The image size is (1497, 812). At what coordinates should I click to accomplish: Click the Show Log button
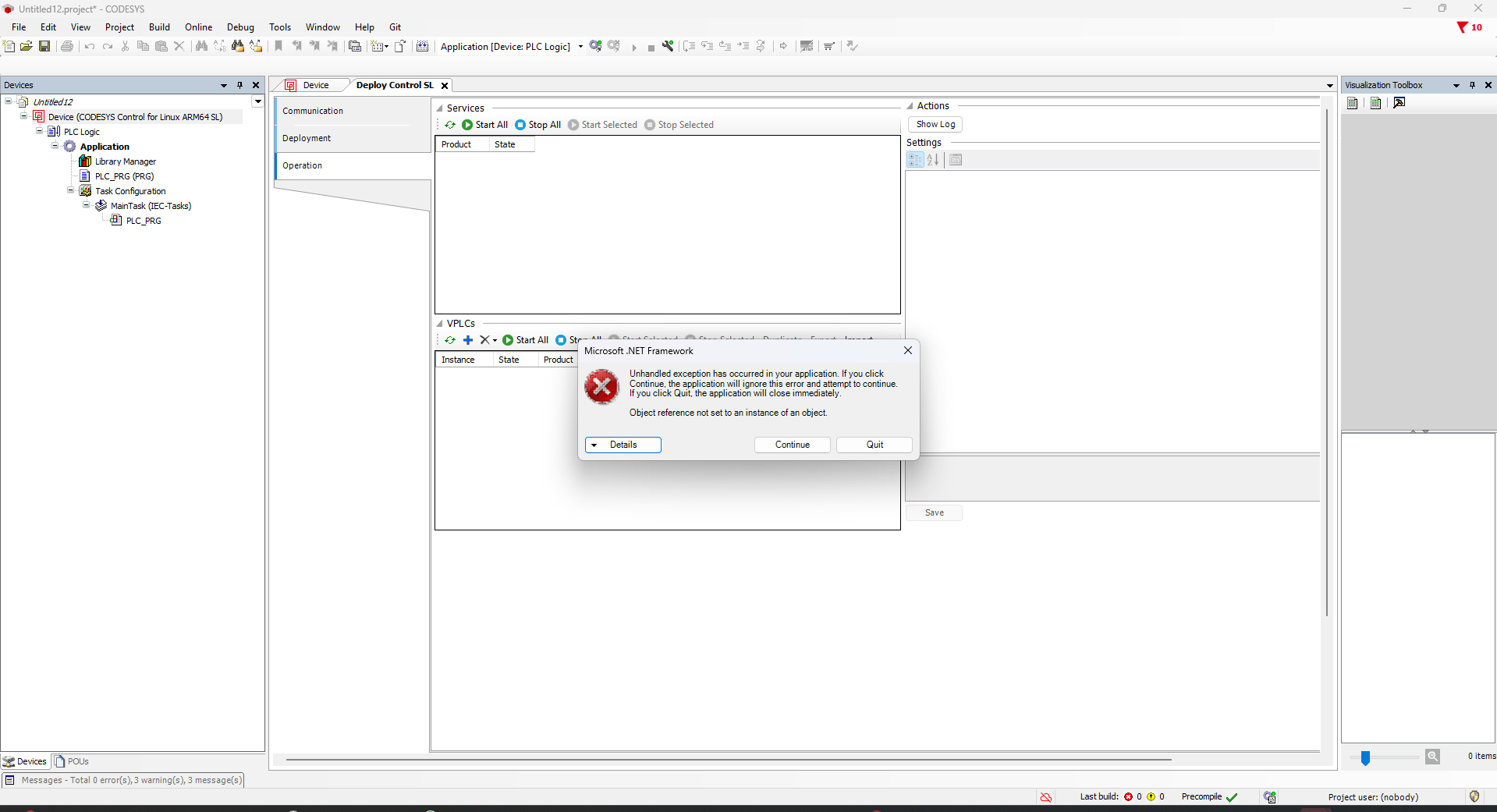coord(935,125)
